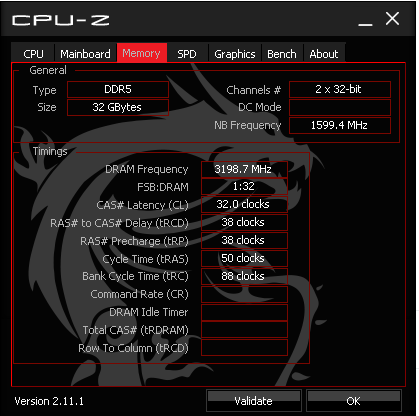
Task: Click the OK button
Action: 354,401
